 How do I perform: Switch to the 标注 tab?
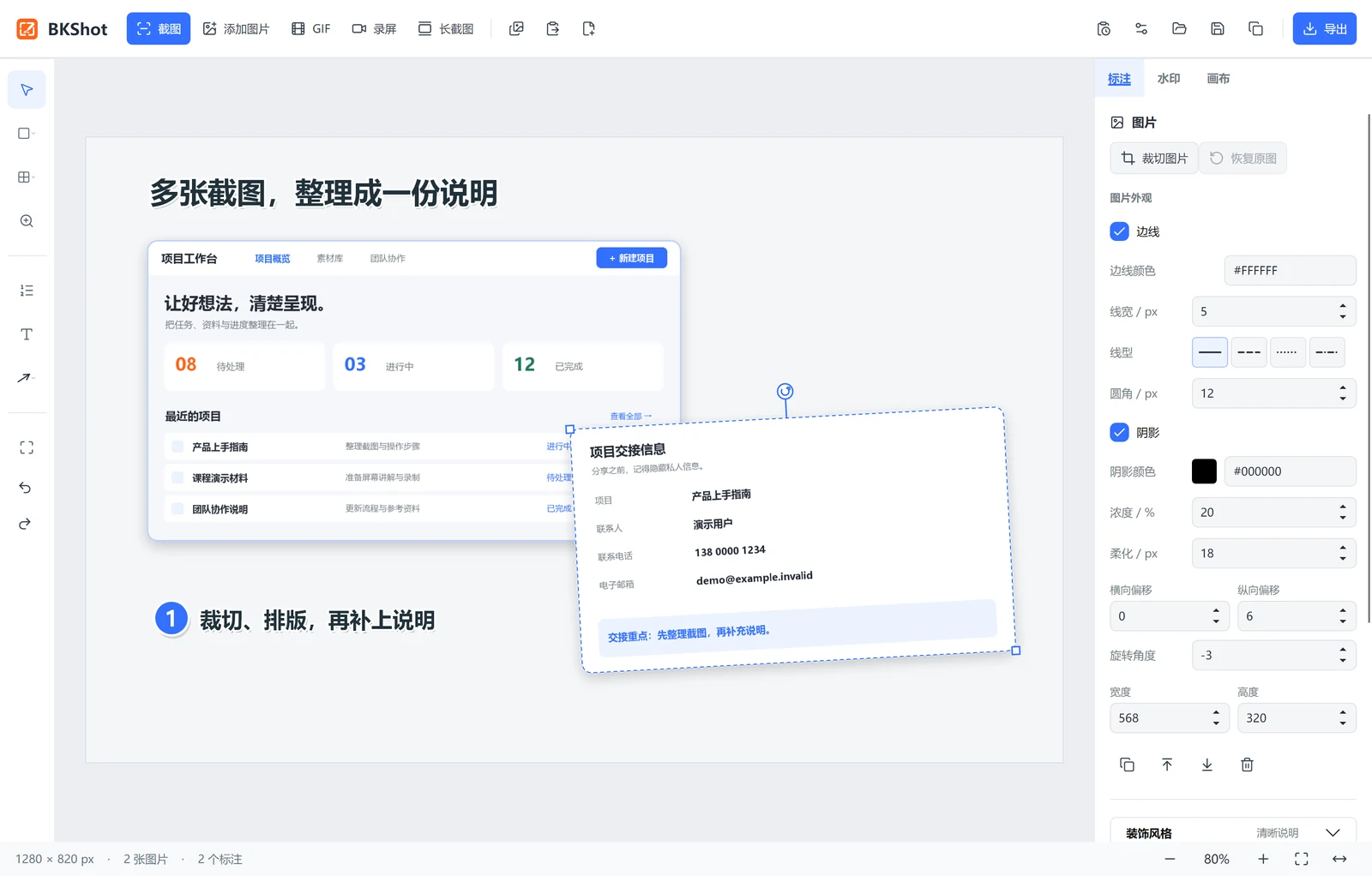(x=1119, y=79)
